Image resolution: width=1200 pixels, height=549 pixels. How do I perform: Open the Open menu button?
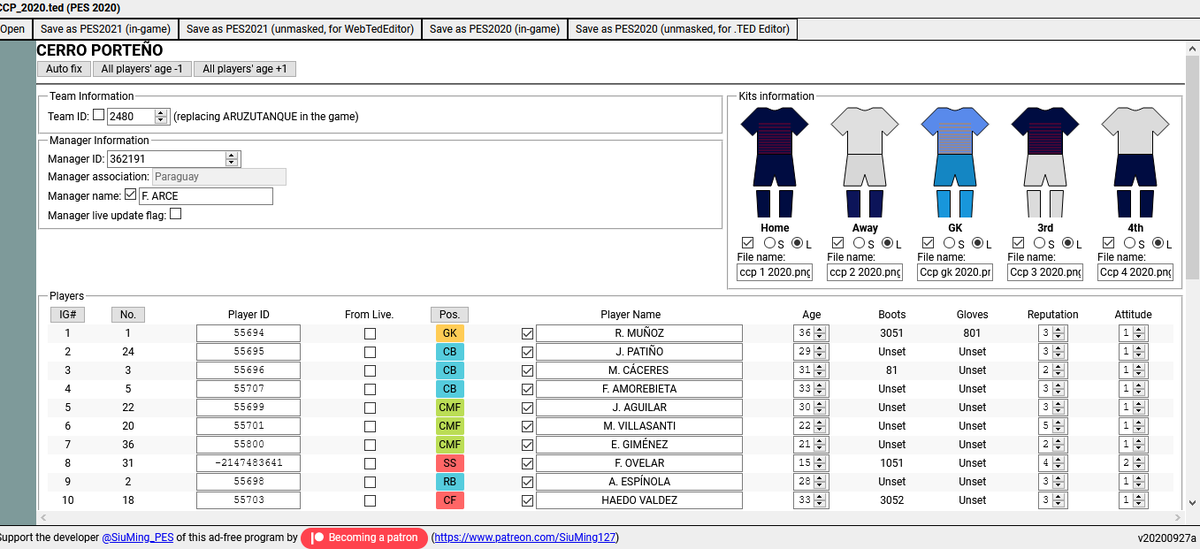13,29
